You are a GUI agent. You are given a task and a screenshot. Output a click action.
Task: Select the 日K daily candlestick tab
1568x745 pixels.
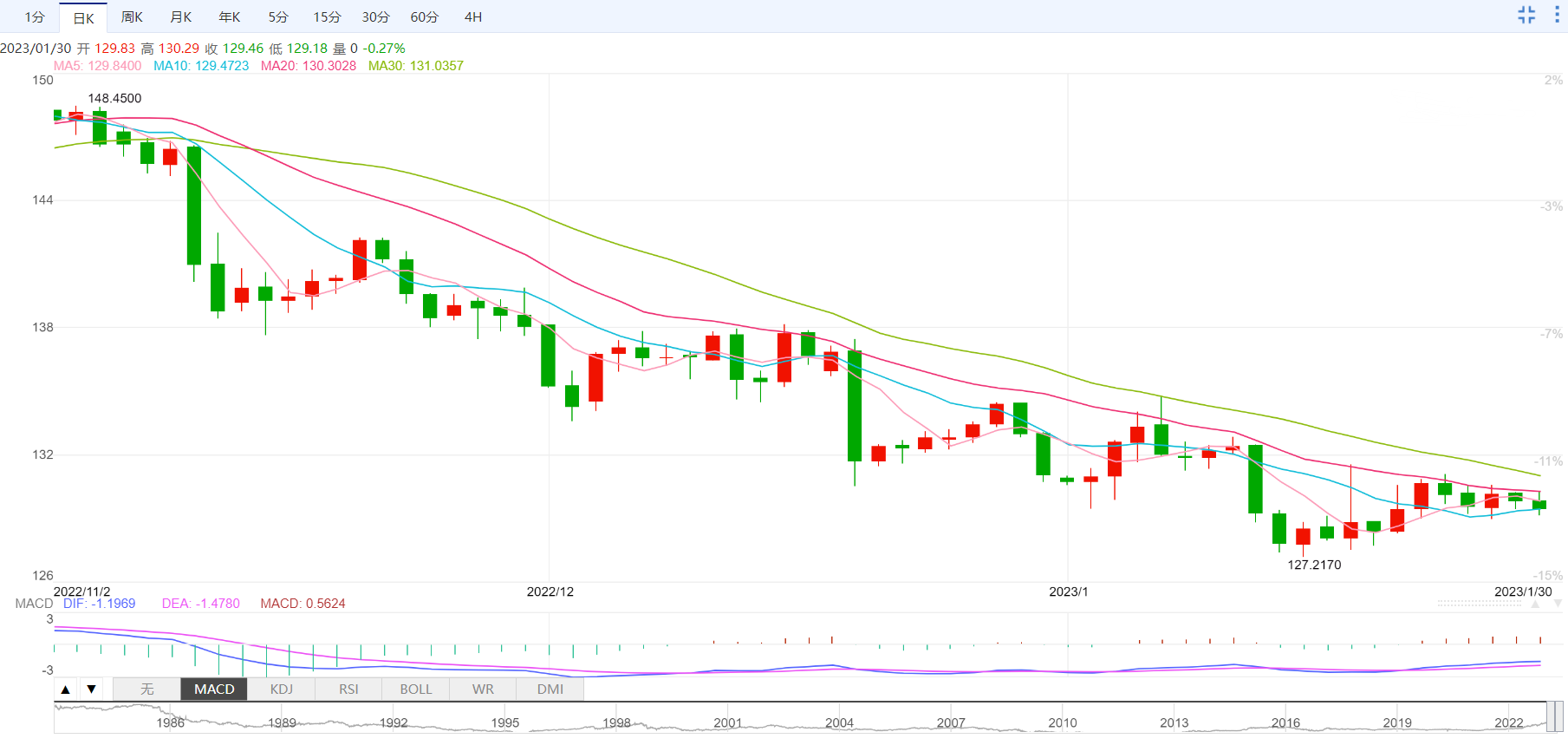click(83, 17)
